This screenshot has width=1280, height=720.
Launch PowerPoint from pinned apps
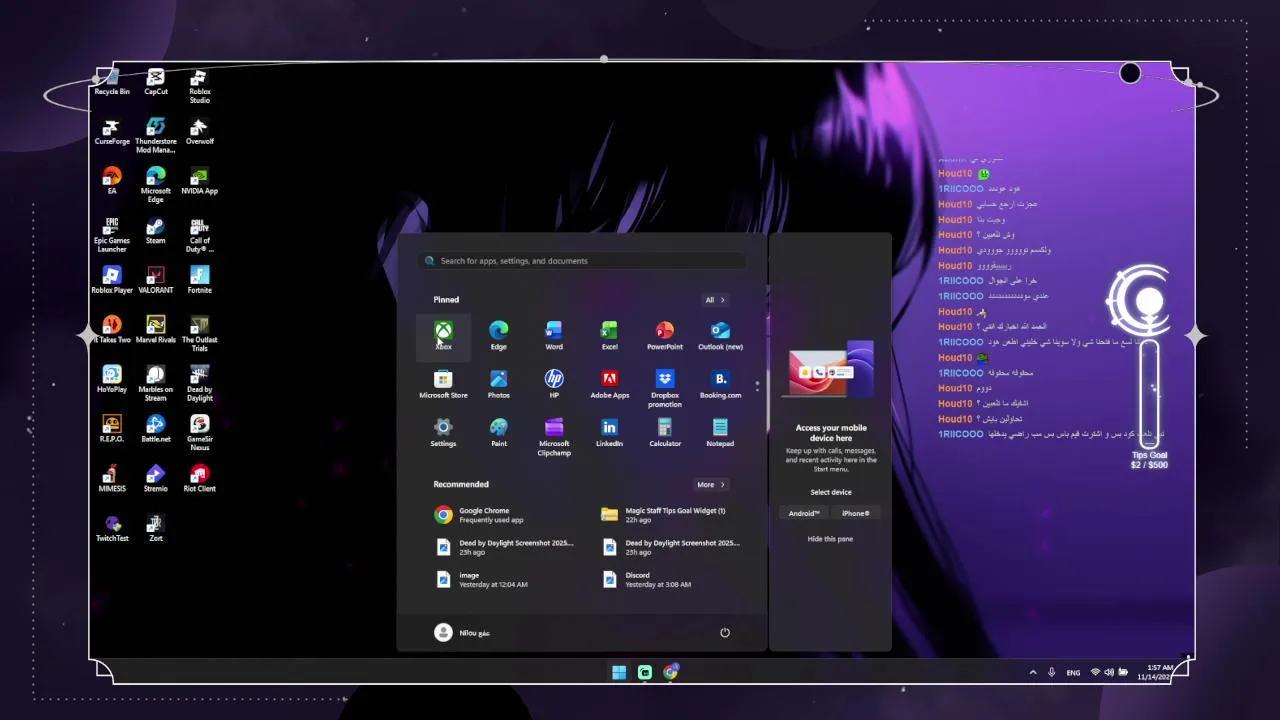[x=664, y=335]
